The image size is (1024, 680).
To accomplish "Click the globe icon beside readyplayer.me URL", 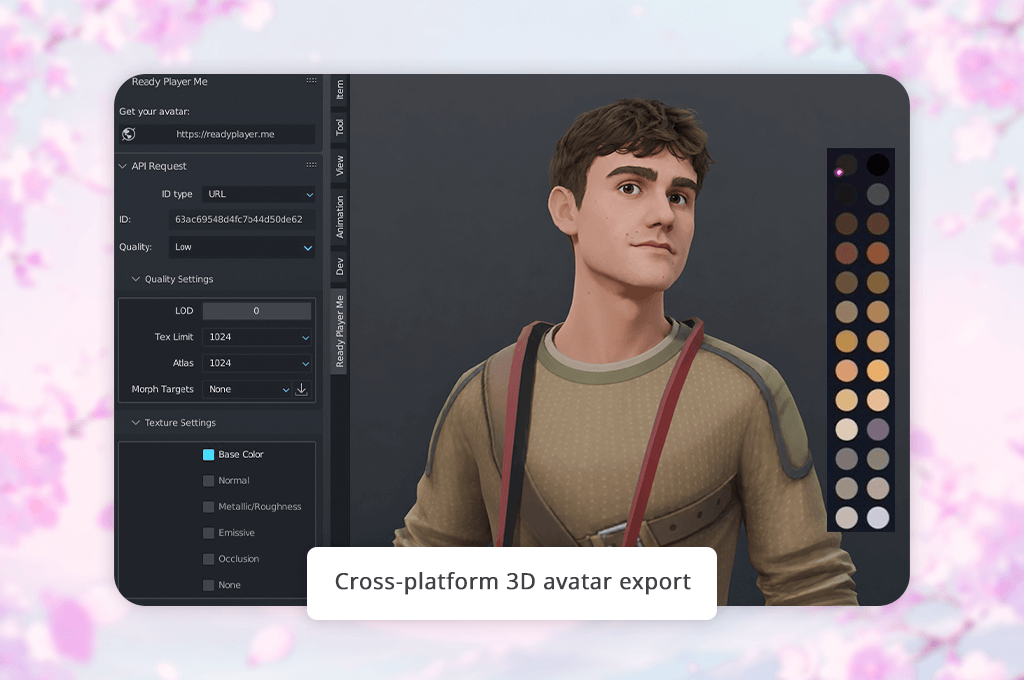I will [129, 134].
